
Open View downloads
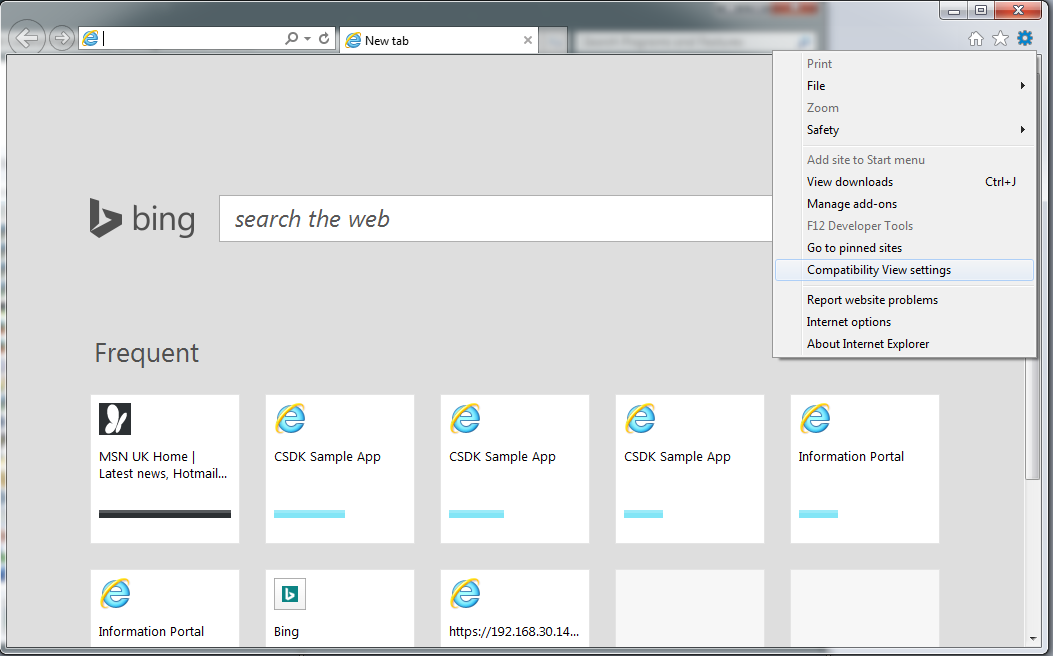pyautogui.click(x=904, y=182)
